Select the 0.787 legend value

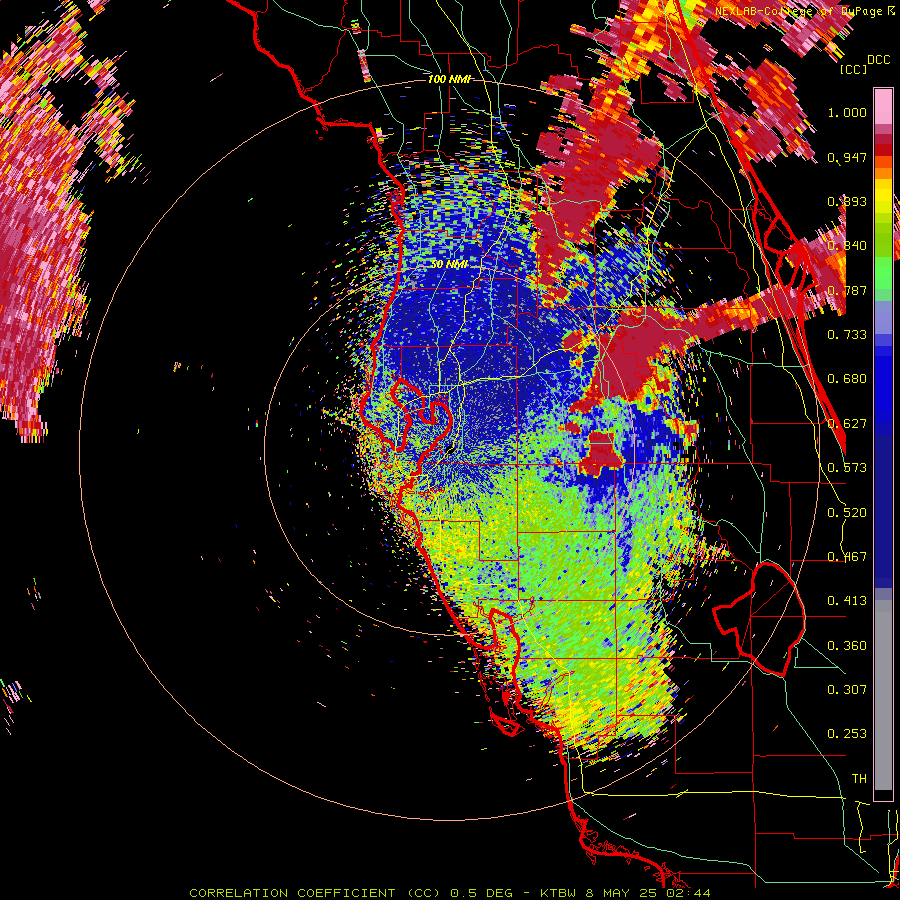[x=847, y=290]
